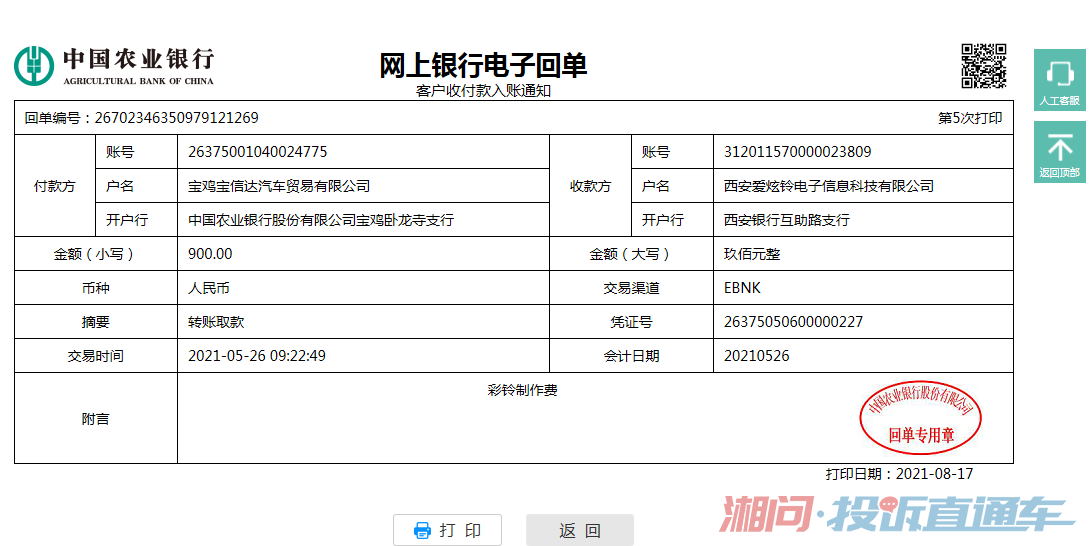Select payee name 西安爱炫铃电子信息科技有限公司
Image resolution: width=1090 pixels, height=546 pixels.
pos(829,186)
